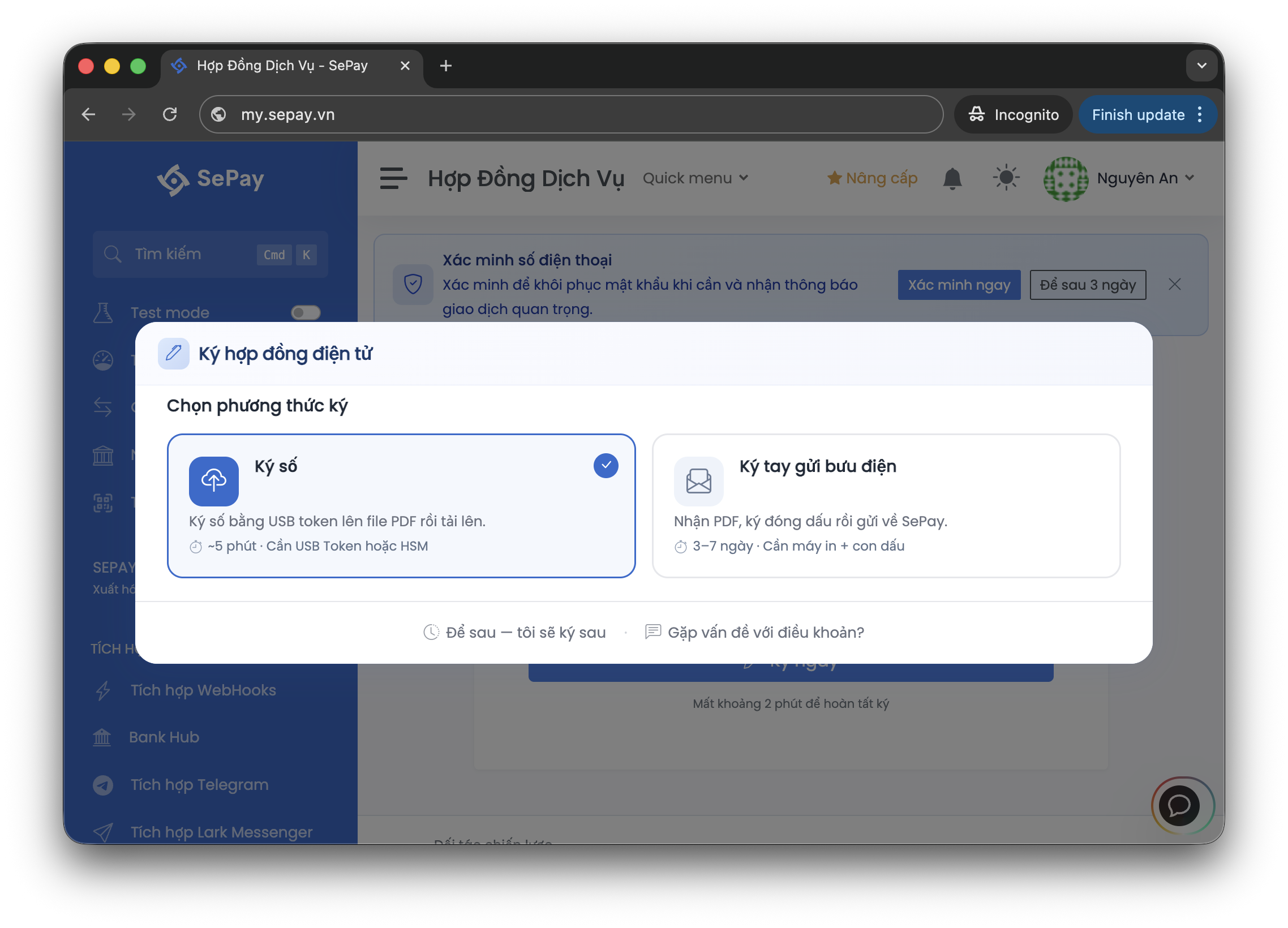1288x928 pixels.
Task: Click the envelope icon for postal signing
Action: click(698, 481)
